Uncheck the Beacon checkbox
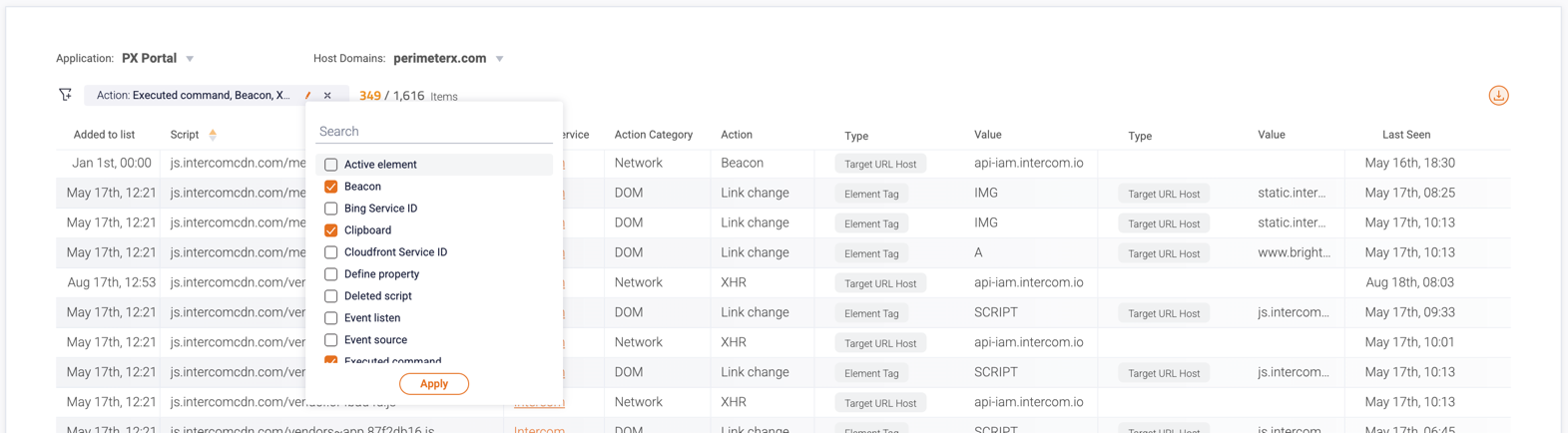The image size is (1568, 433). pos(331,187)
